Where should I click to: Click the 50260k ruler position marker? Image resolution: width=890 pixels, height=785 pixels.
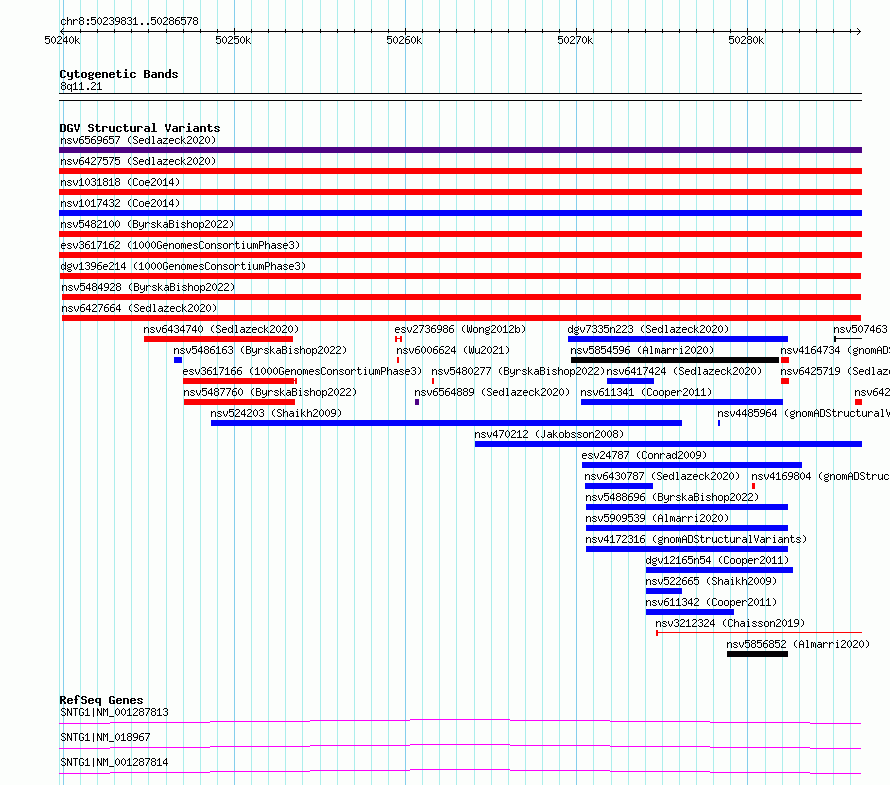(x=404, y=40)
